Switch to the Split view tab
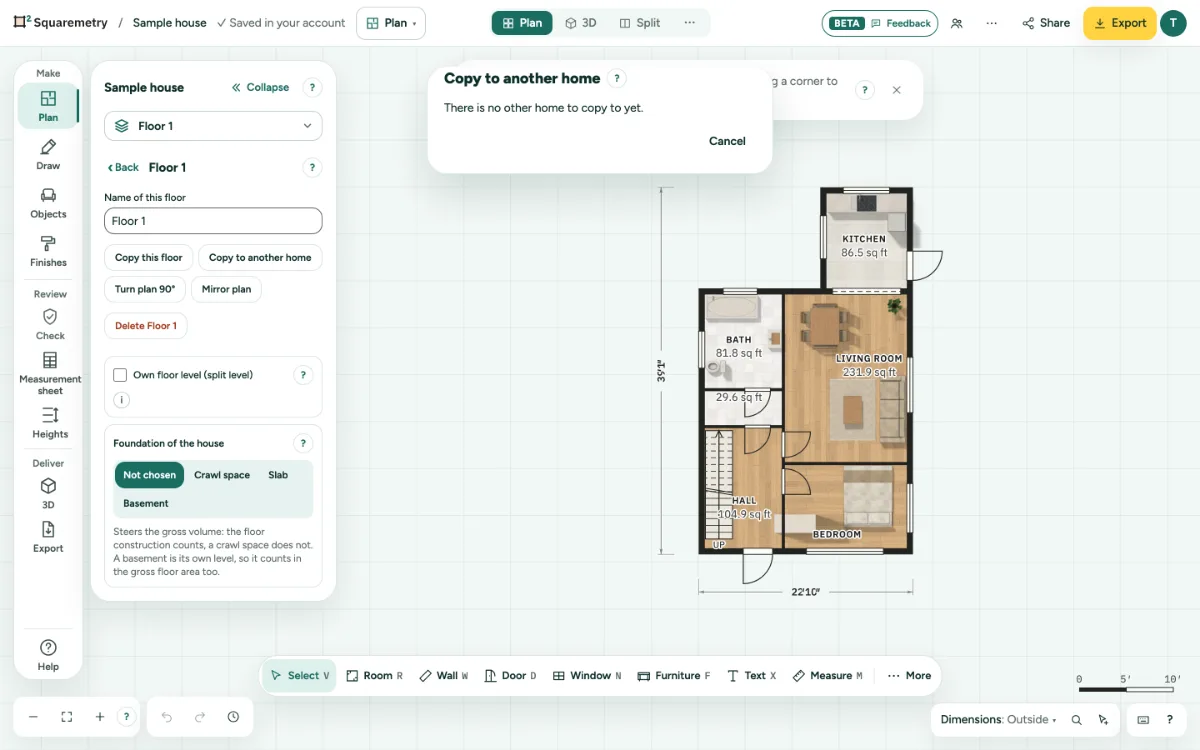This screenshot has width=1200, height=750. point(640,23)
